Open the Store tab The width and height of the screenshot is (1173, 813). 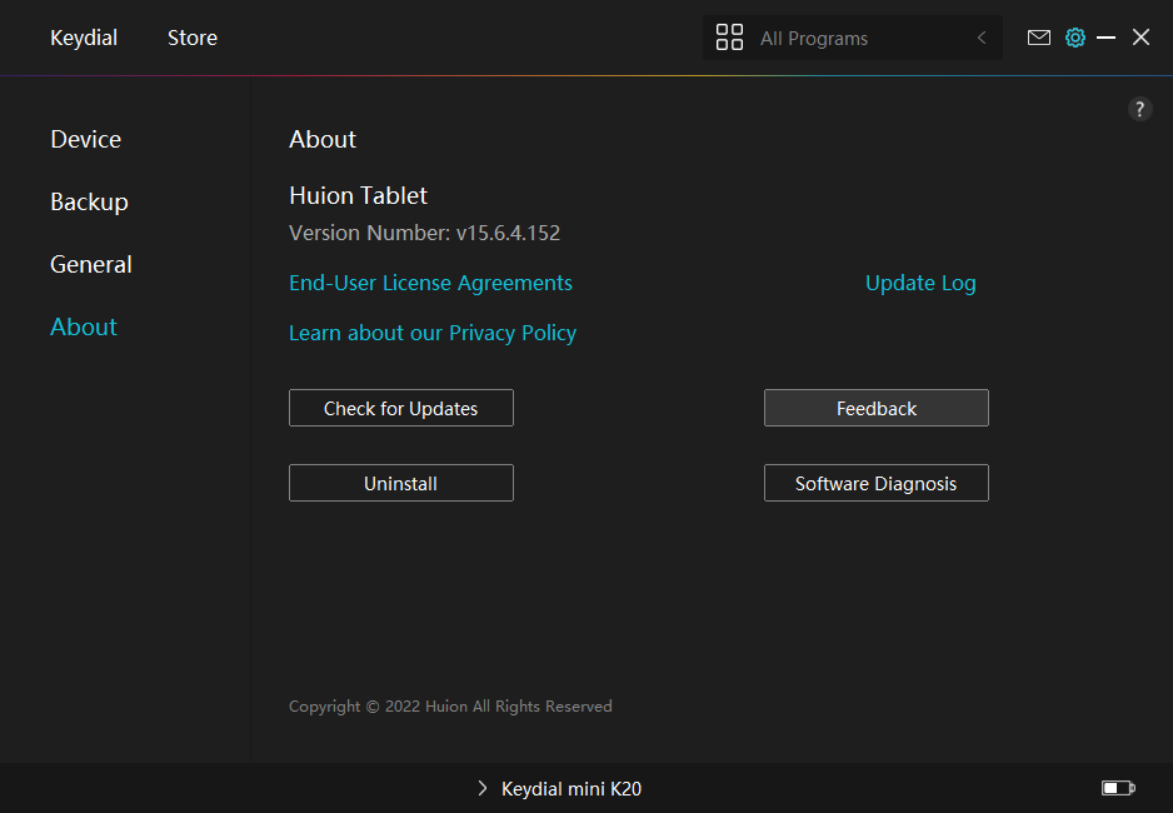pyautogui.click(x=192, y=38)
